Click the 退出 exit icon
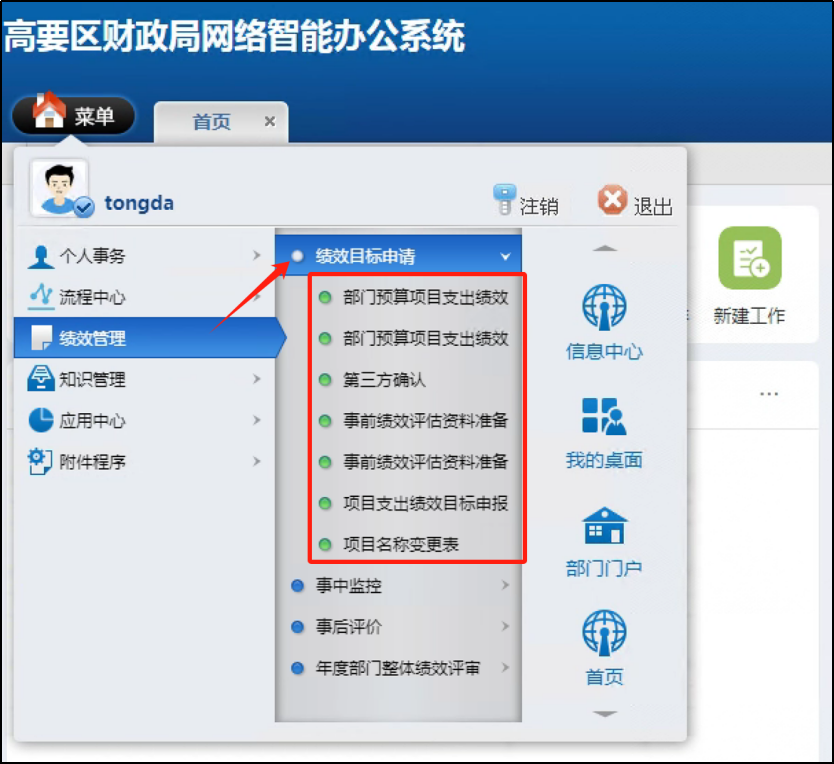 coord(612,201)
